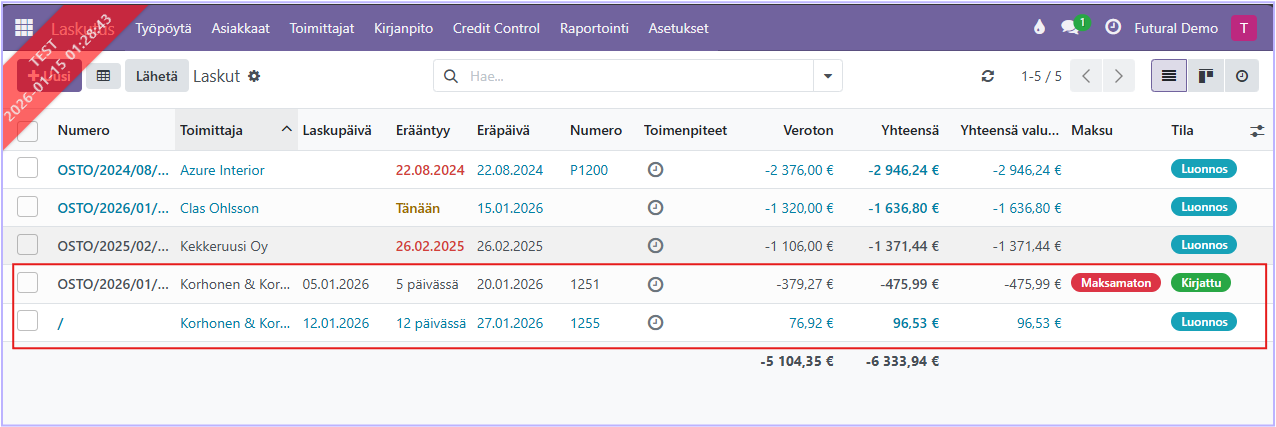The height and width of the screenshot is (427, 1276).
Task: Expand the search options dropdown arrow
Action: point(827,76)
